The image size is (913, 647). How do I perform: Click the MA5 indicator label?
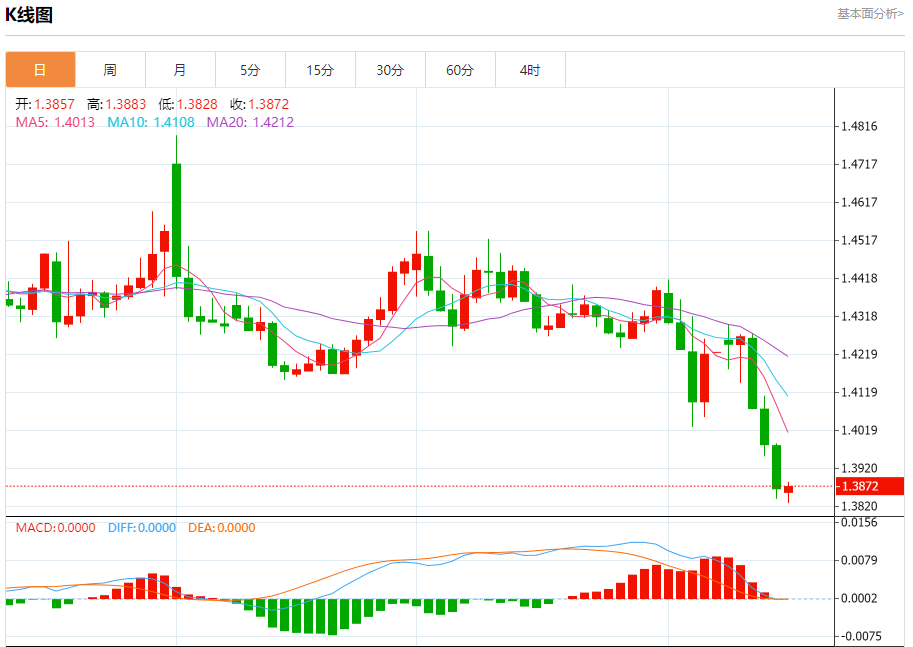click(55, 122)
